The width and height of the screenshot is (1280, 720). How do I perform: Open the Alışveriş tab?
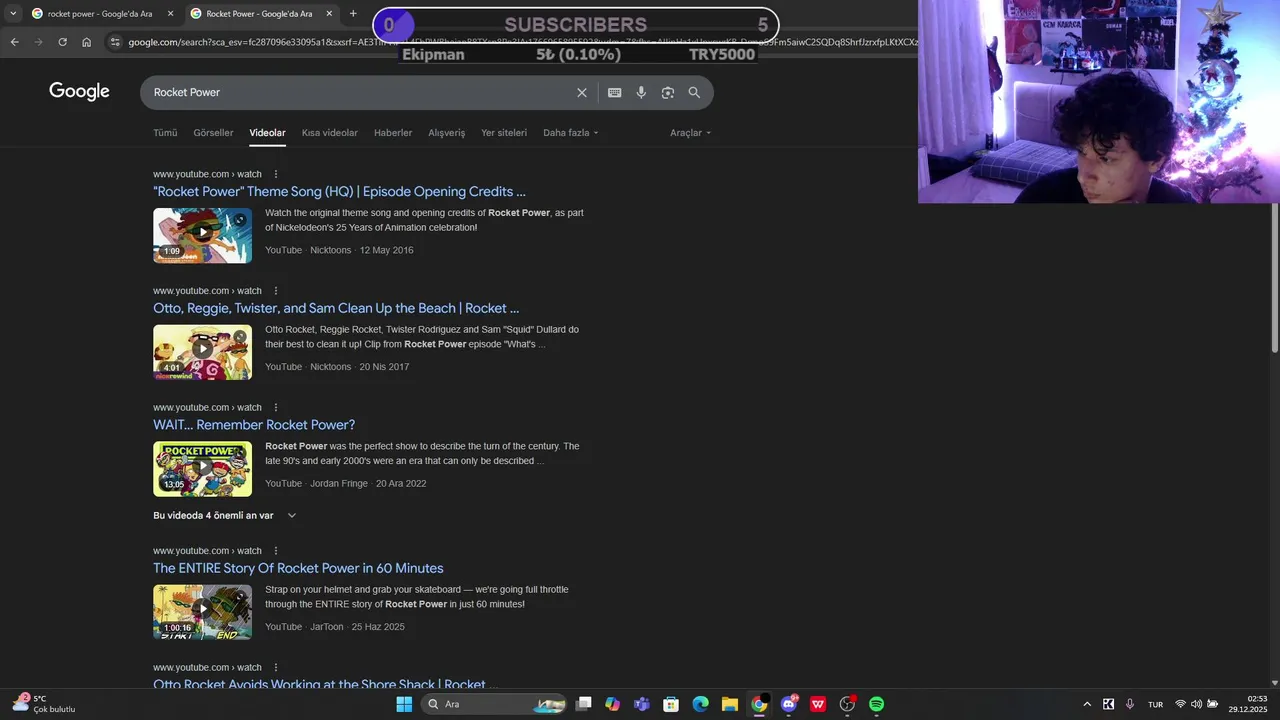click(x=447, y=133)
